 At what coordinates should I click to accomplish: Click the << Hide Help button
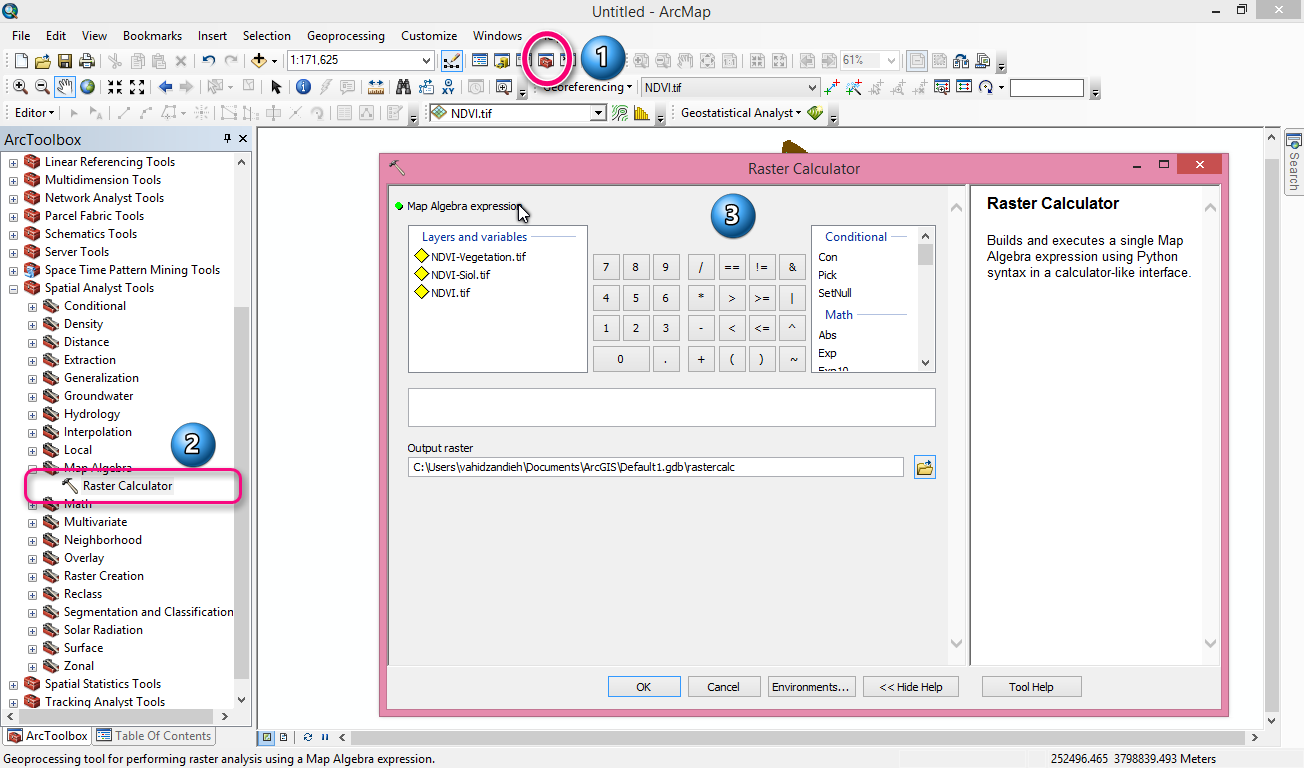click(x=911, y=687)
